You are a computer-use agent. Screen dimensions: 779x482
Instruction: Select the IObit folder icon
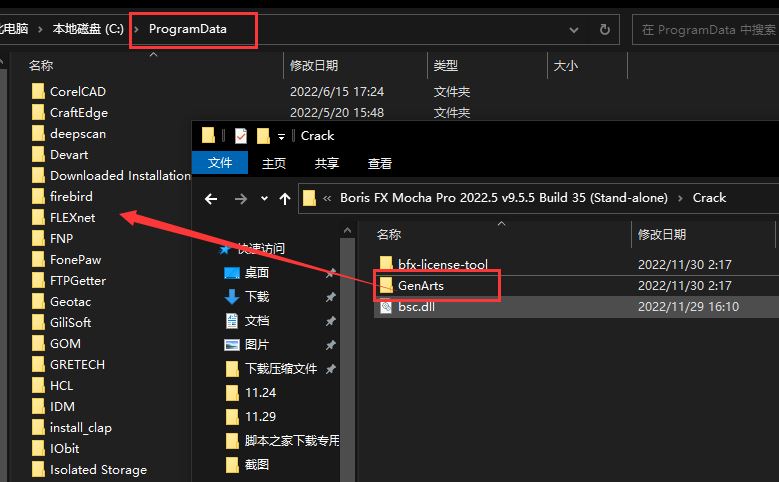[x=38, y=448]
